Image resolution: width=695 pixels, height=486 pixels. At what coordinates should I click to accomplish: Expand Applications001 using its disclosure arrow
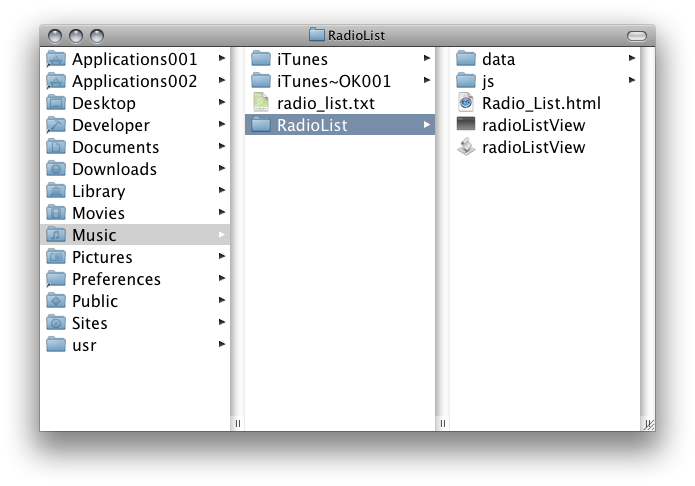pos(222,58)
